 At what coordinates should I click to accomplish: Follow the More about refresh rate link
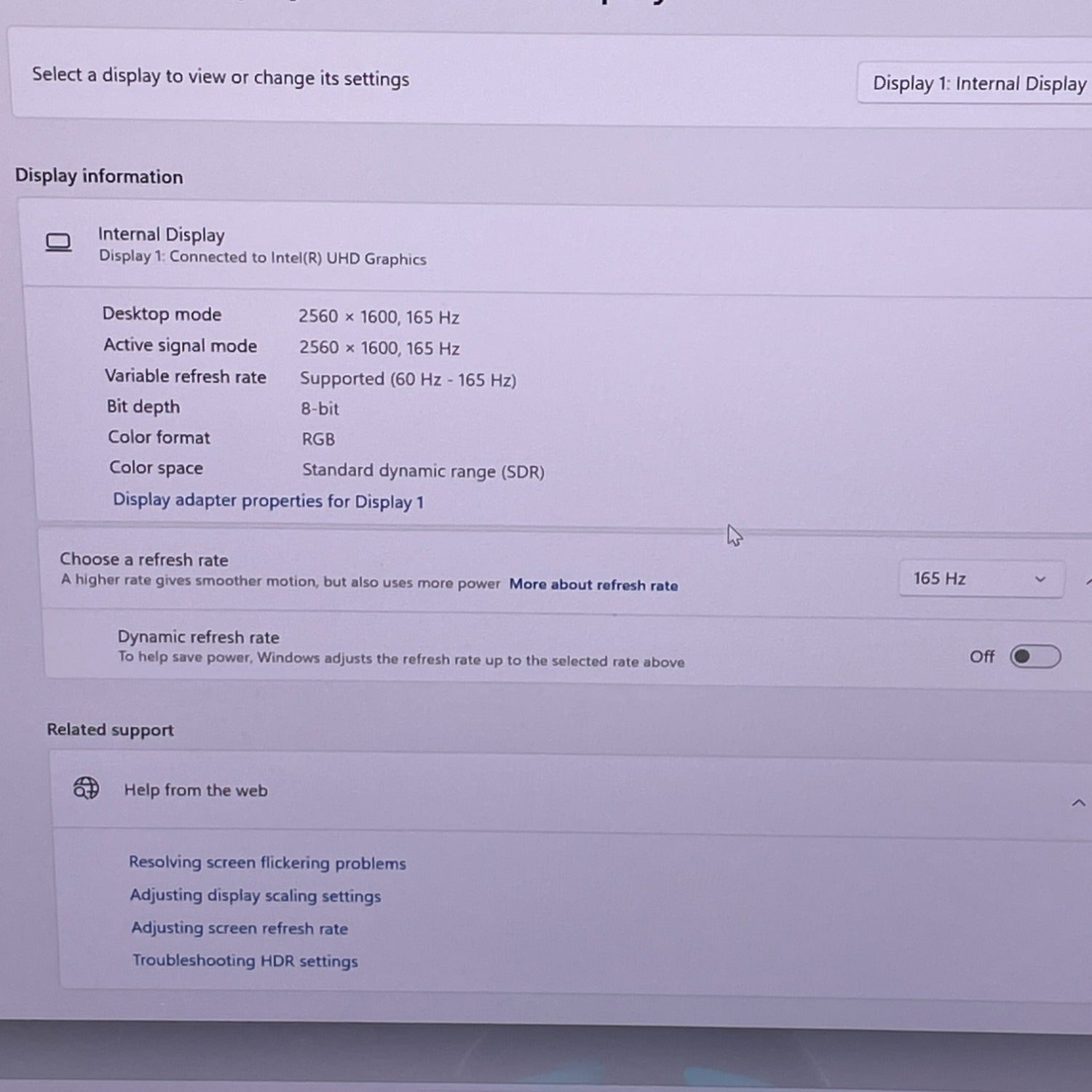click(593, 585)
